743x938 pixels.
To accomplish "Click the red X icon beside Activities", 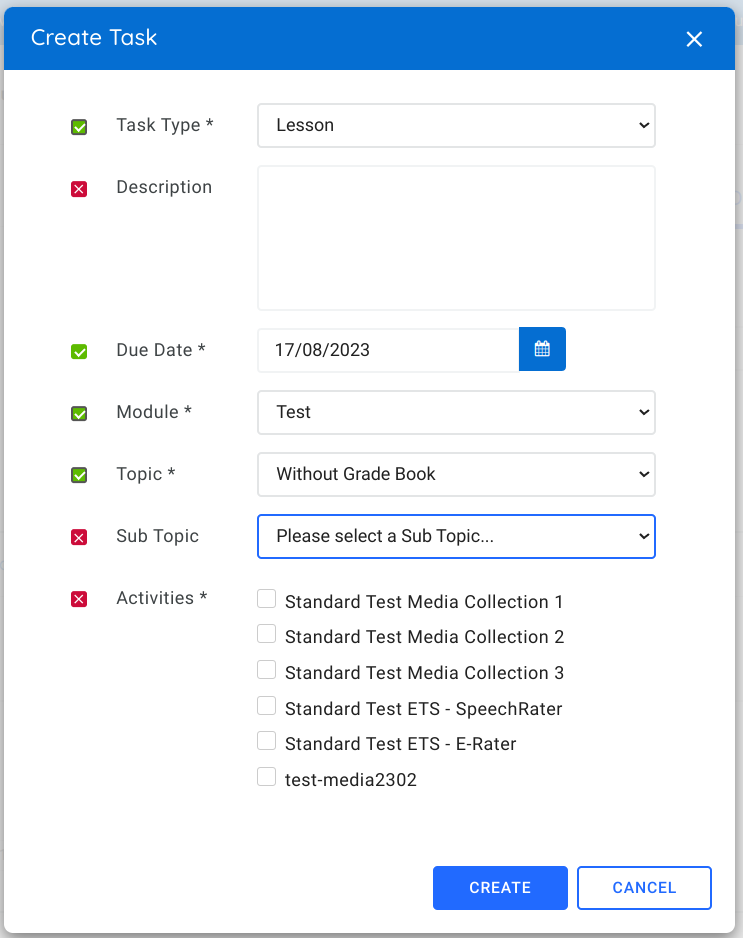I will point(78,598).
